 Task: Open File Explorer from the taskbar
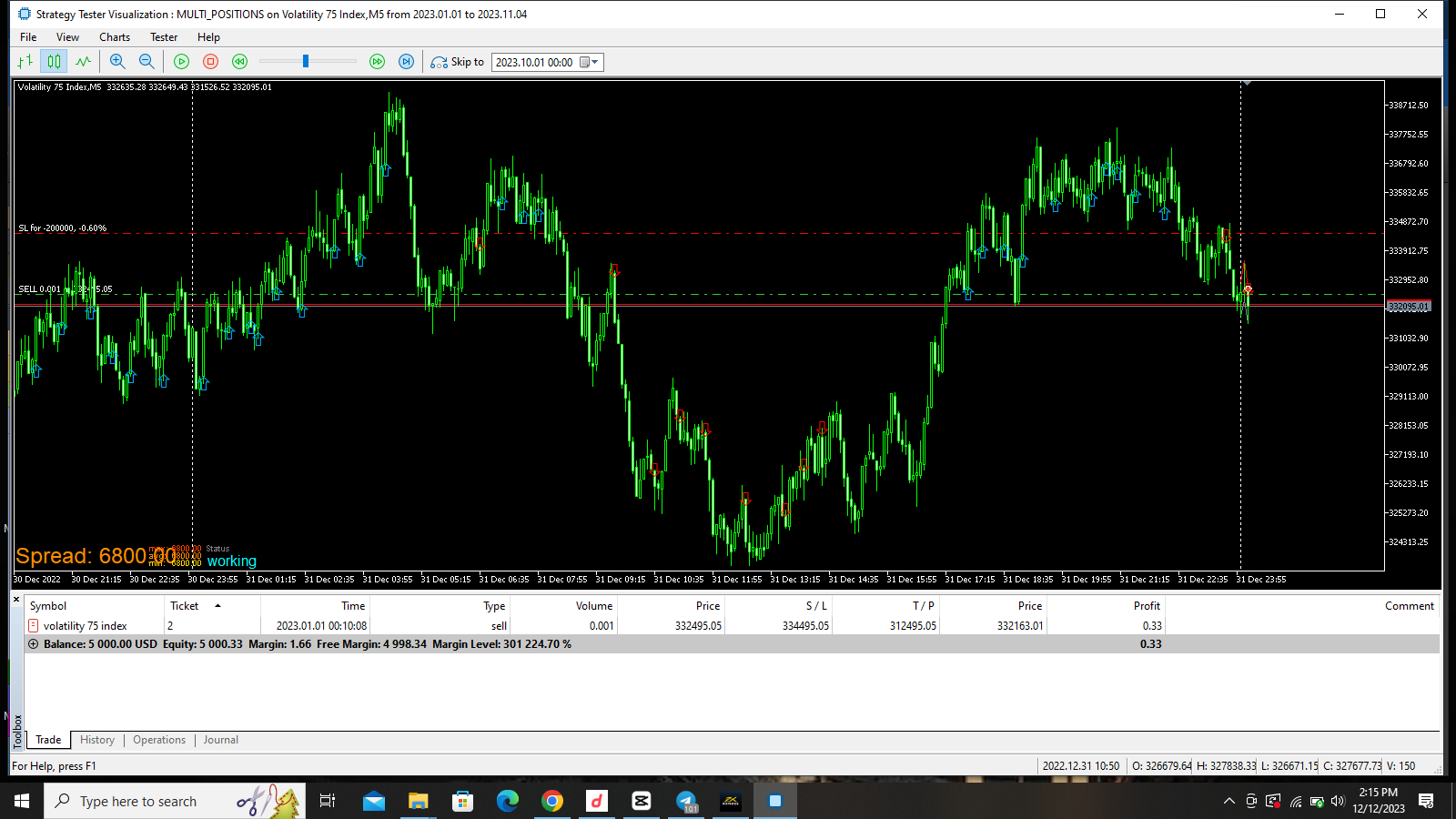coord(418,801)
